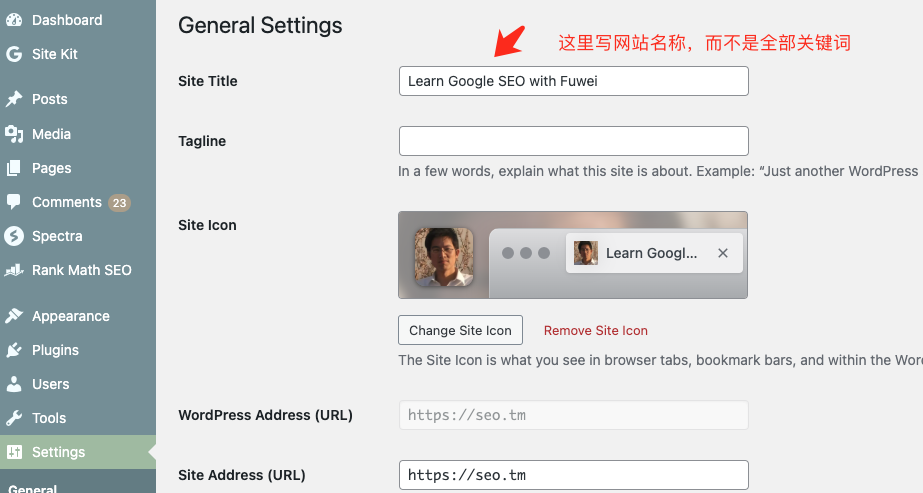Click the Site Kit Google icon

[14, 54]
